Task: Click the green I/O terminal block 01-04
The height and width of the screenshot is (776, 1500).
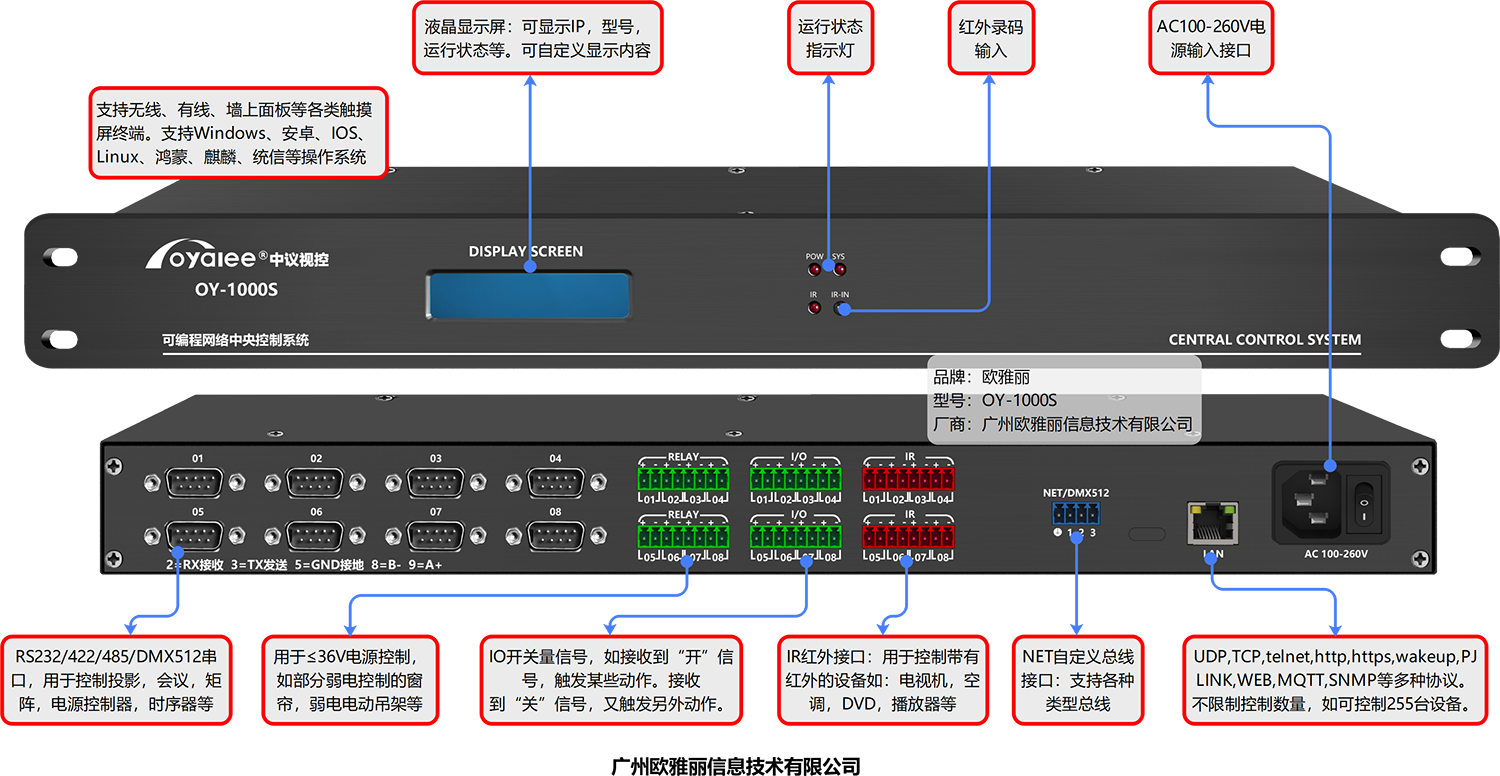Action: coord(797,477)
